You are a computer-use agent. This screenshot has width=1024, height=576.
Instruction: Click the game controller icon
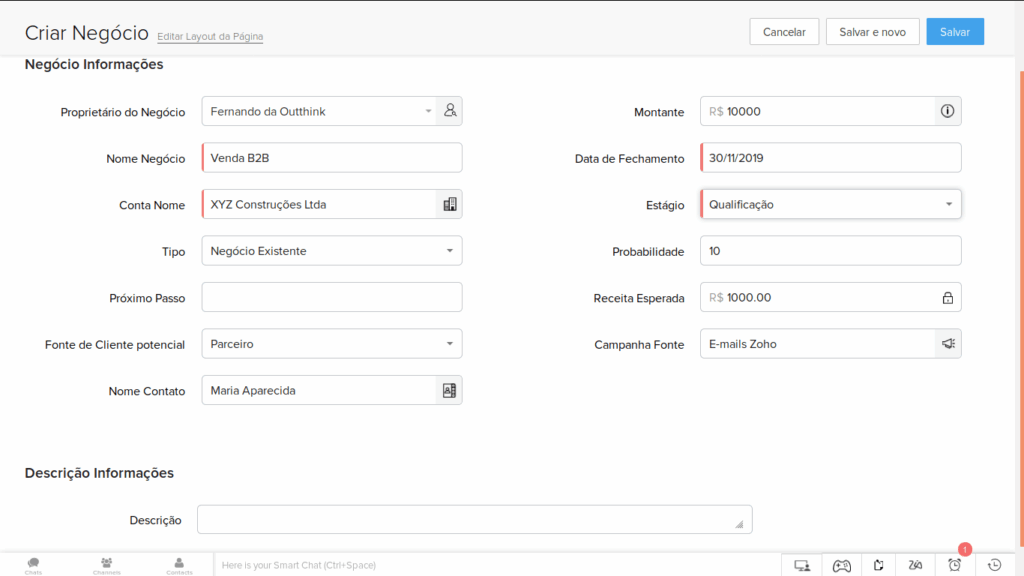coord(842,566)
